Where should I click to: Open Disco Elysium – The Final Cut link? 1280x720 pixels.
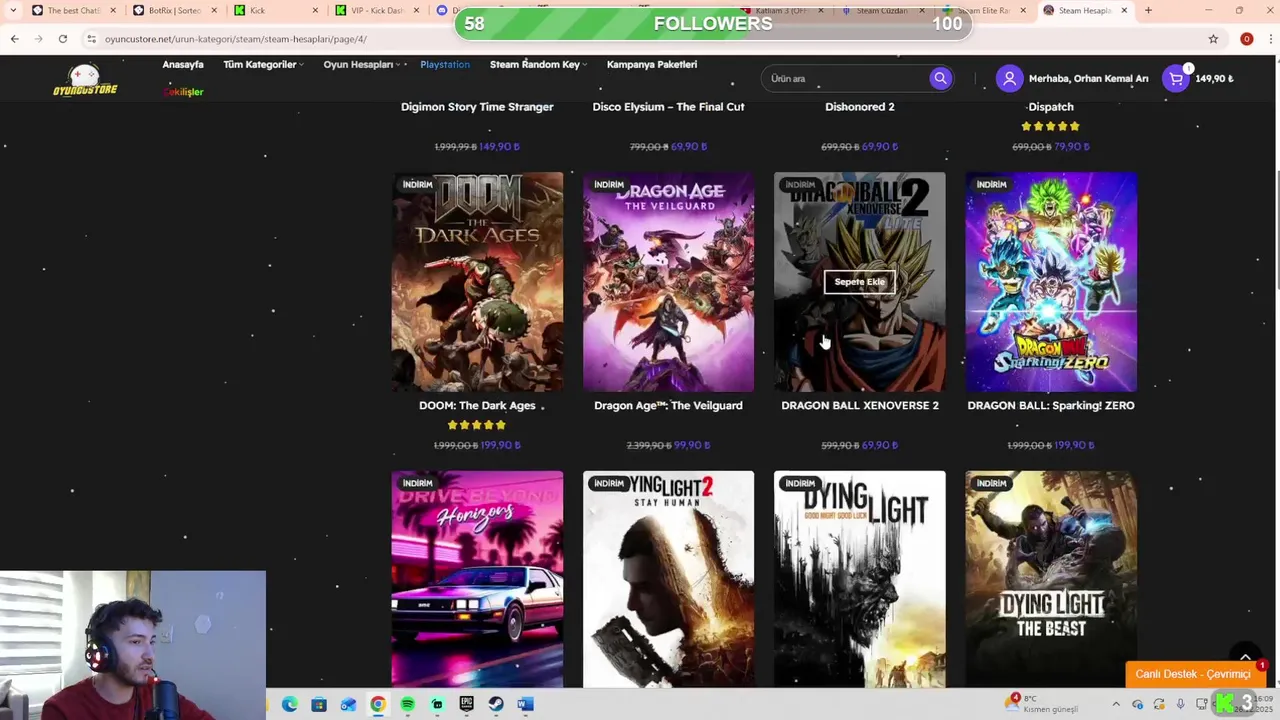(668, 107)
